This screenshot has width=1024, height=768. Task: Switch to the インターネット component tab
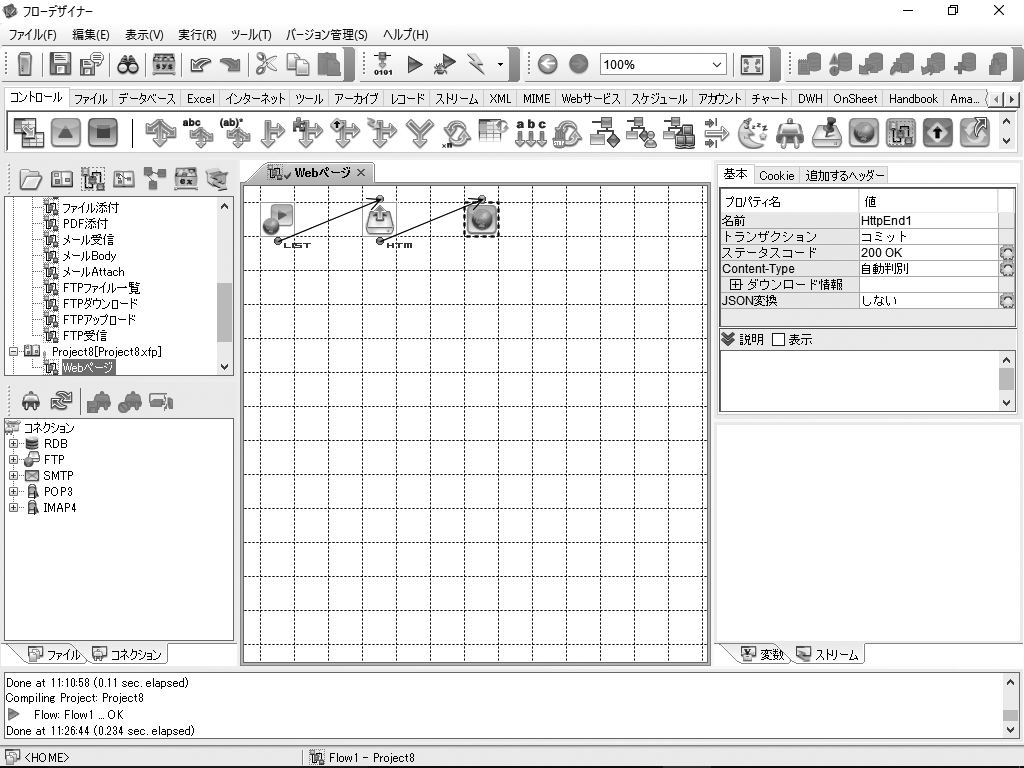255,99
